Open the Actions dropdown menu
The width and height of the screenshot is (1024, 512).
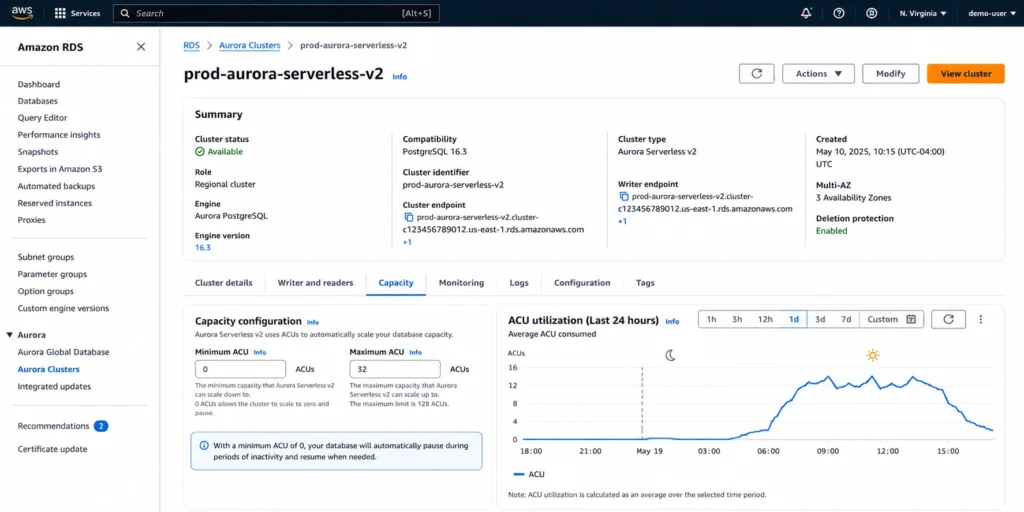click(x=818, y=74)
